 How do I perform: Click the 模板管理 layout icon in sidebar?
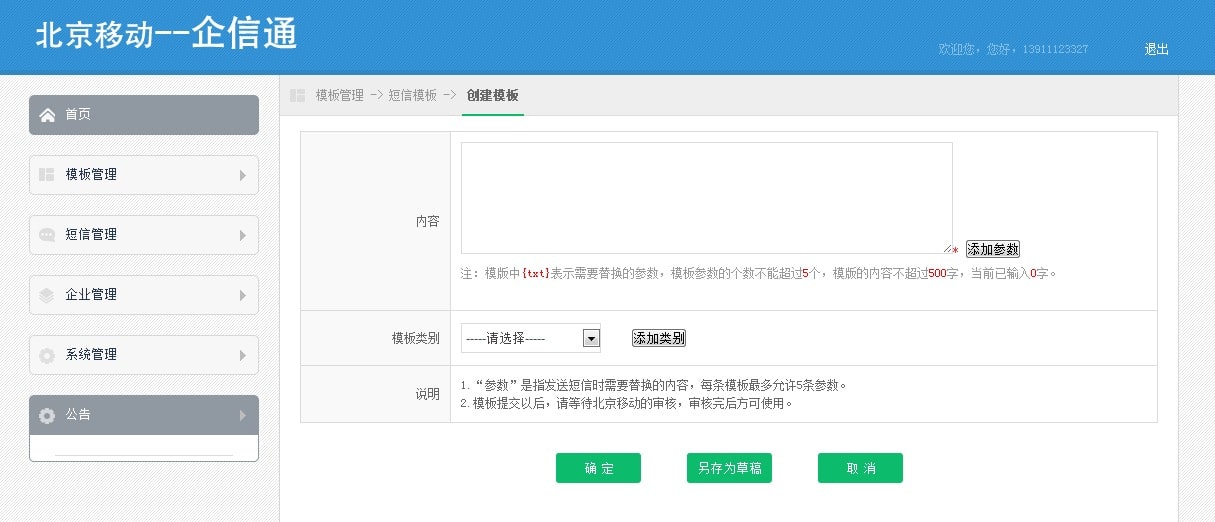click(x=47, y=175)
